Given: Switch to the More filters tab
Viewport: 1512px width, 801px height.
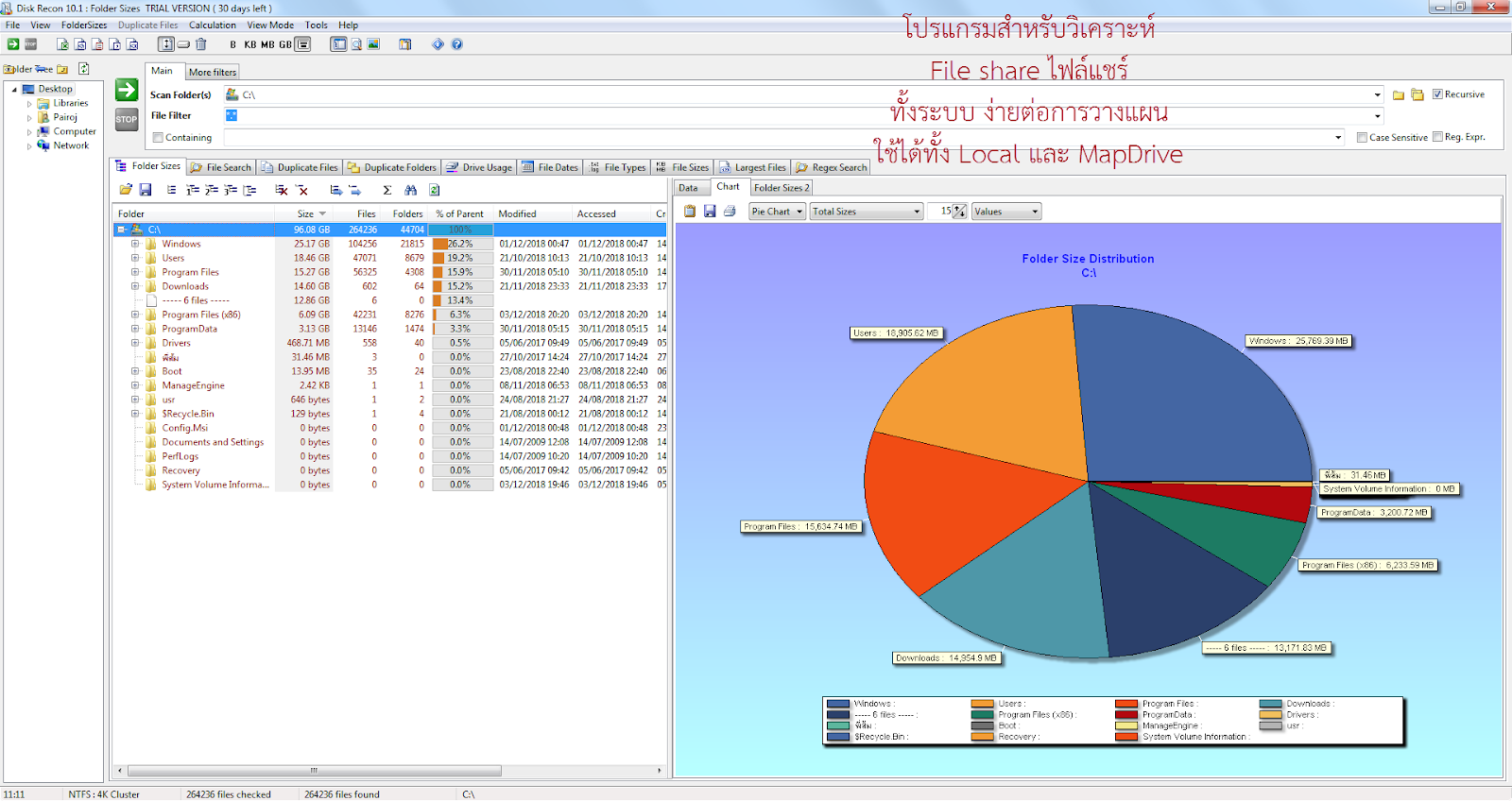Looking at the screenshot, I should pos(213,72).
